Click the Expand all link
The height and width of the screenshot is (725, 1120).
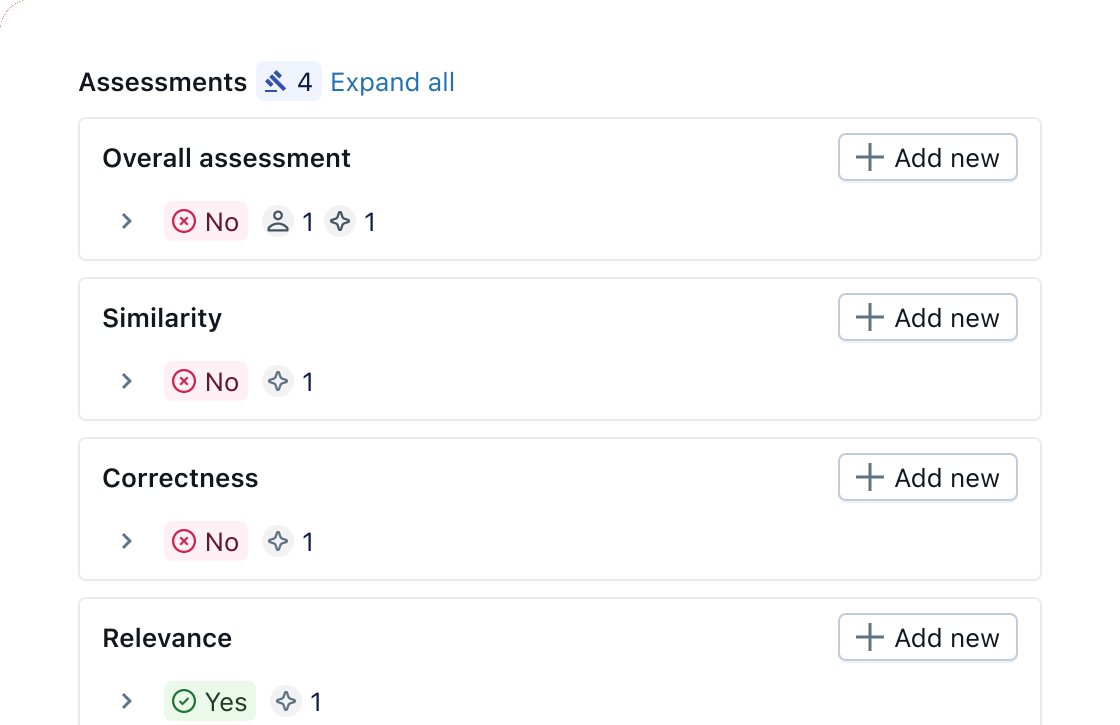click(x=392, y=81)
